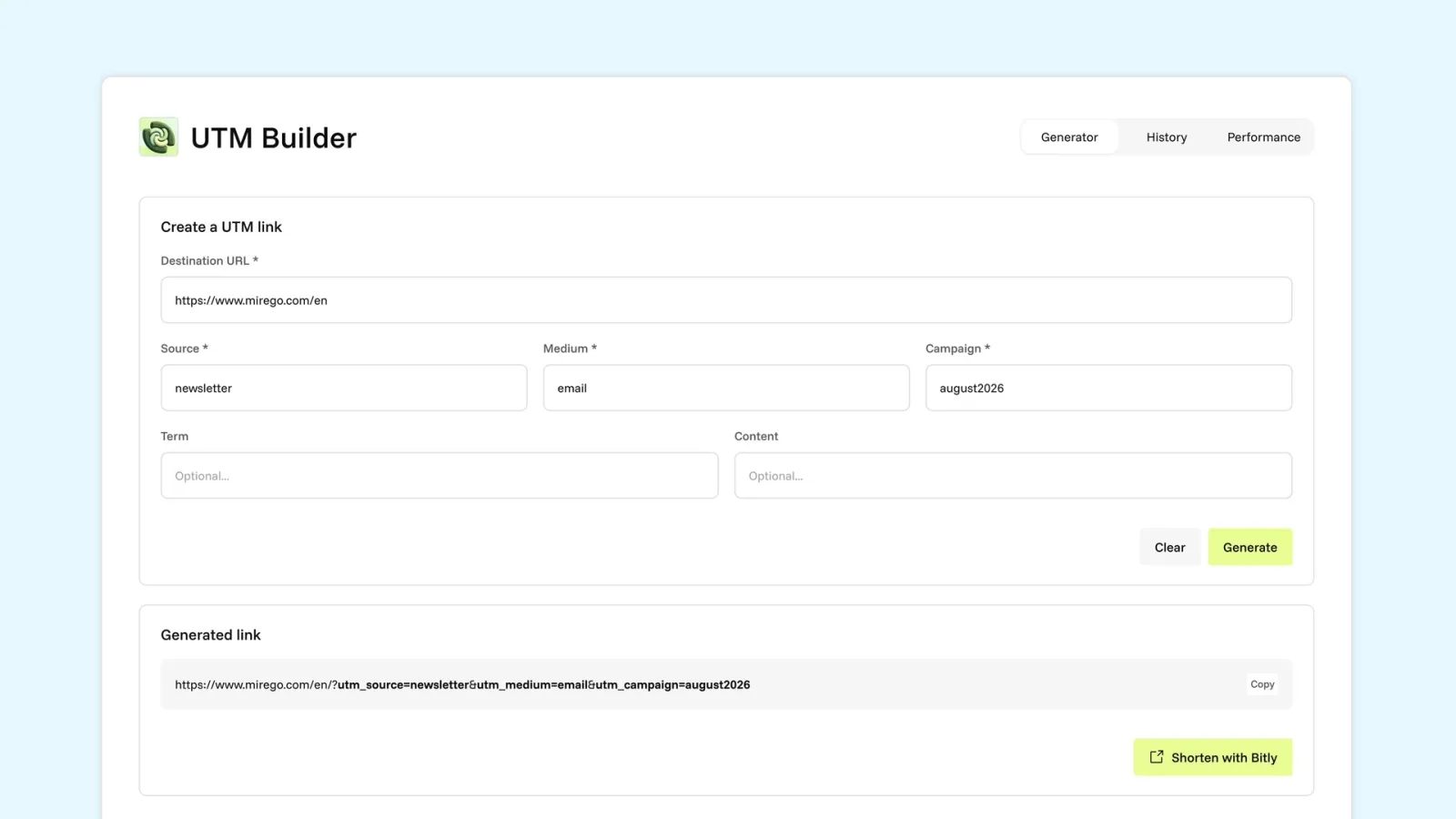Click the 'Medium *' label

[x=570, y=349]
